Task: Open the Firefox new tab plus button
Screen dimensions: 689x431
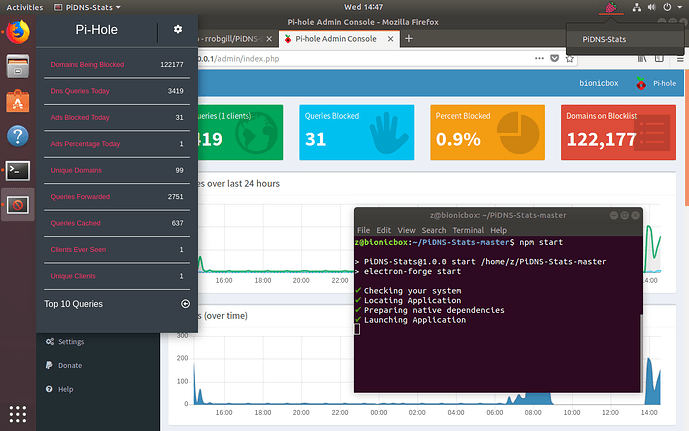Action: coord(409,38)
